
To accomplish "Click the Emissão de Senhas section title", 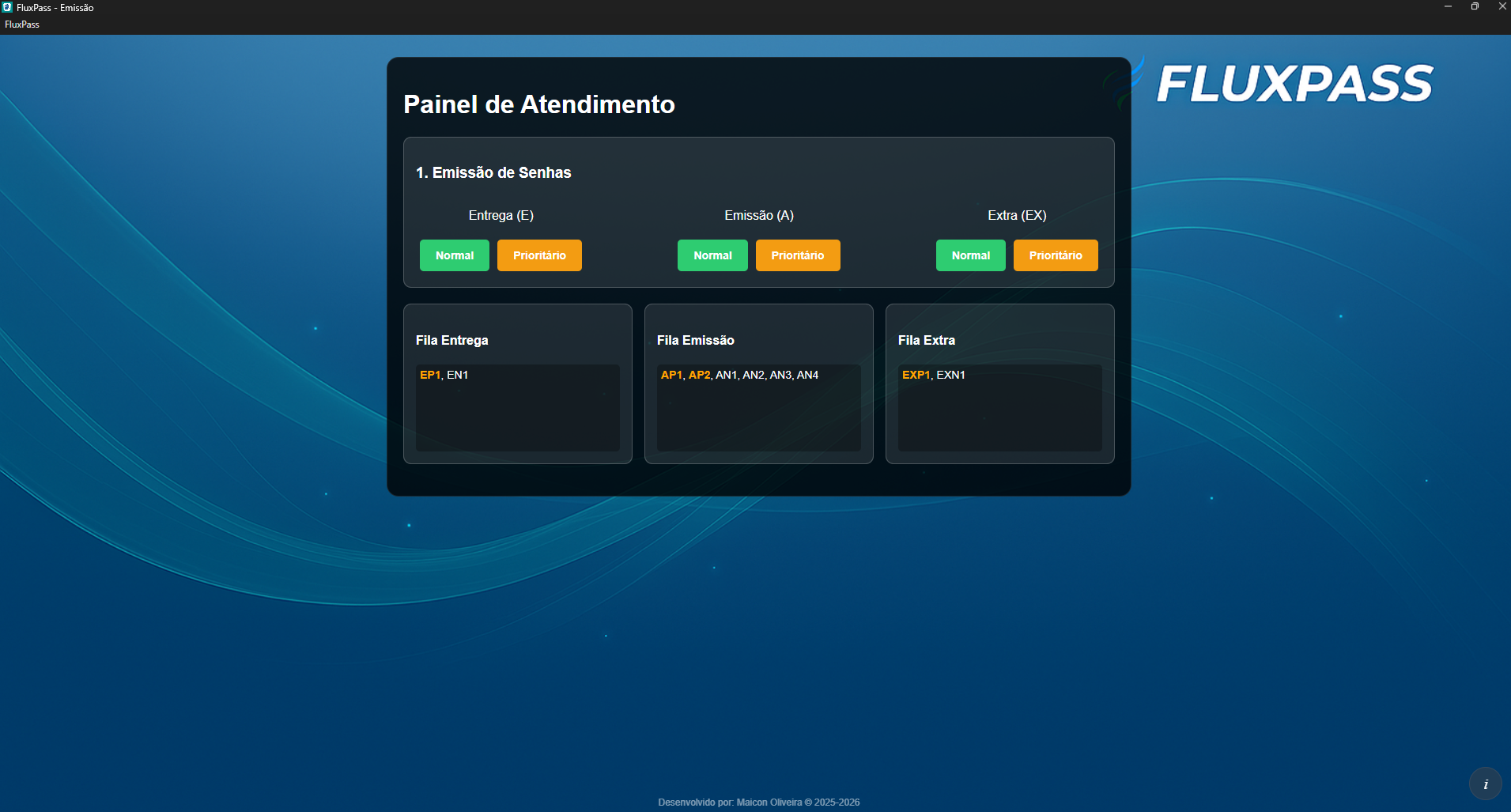I will (x=494, y=172).
